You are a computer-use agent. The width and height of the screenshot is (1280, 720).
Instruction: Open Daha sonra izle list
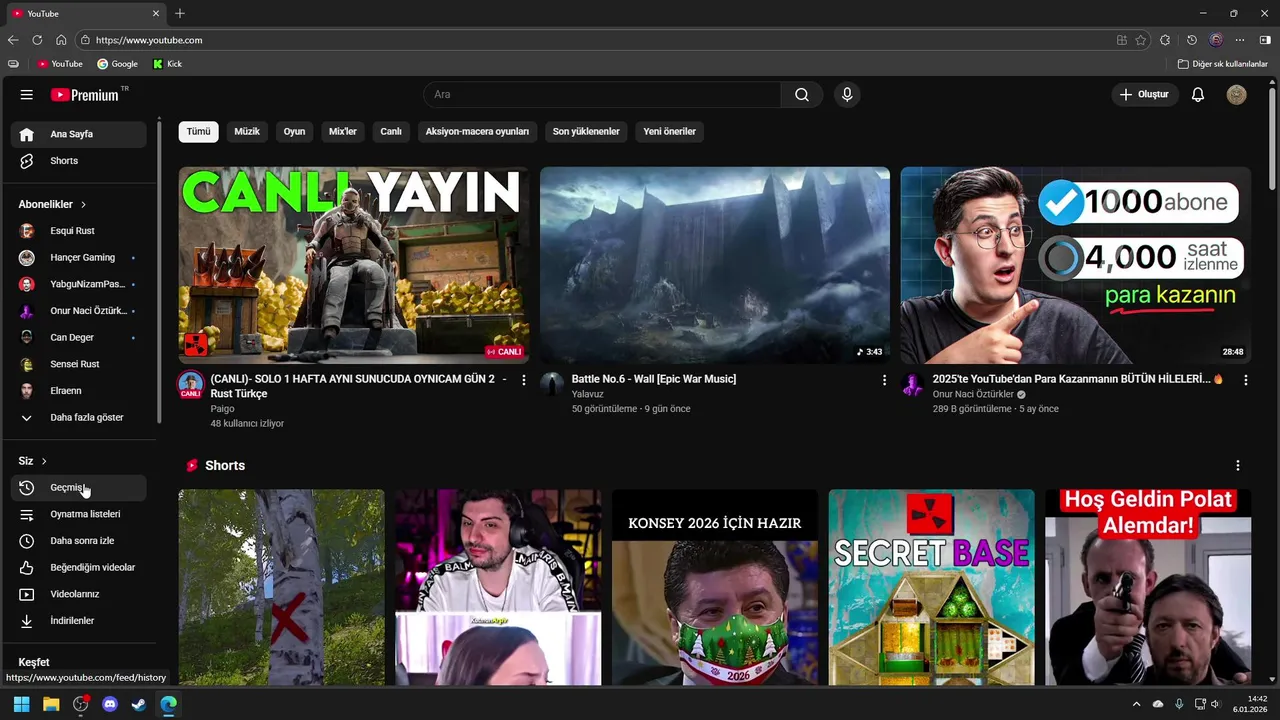(79, 541)
